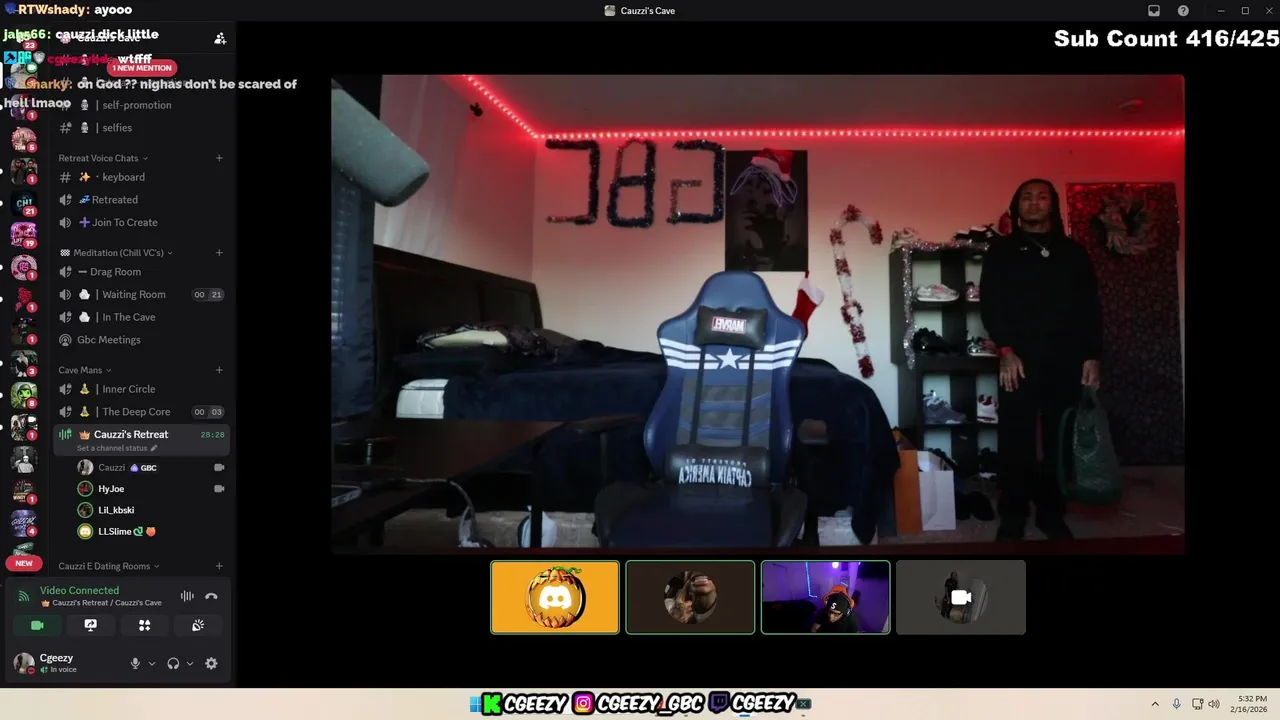The width and height of the screenshot is (1280, 720).
Task: Join the Retreated voice channel
Action: pos(141,200)
